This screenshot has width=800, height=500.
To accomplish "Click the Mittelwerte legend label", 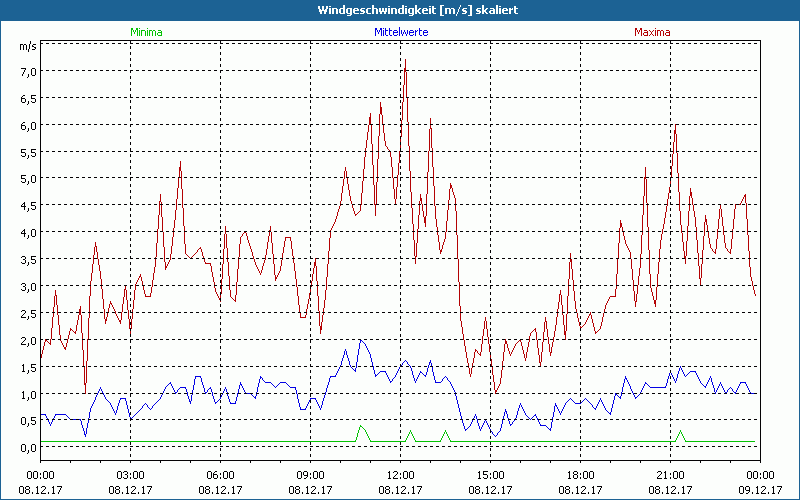I will (x=400, y=32).
